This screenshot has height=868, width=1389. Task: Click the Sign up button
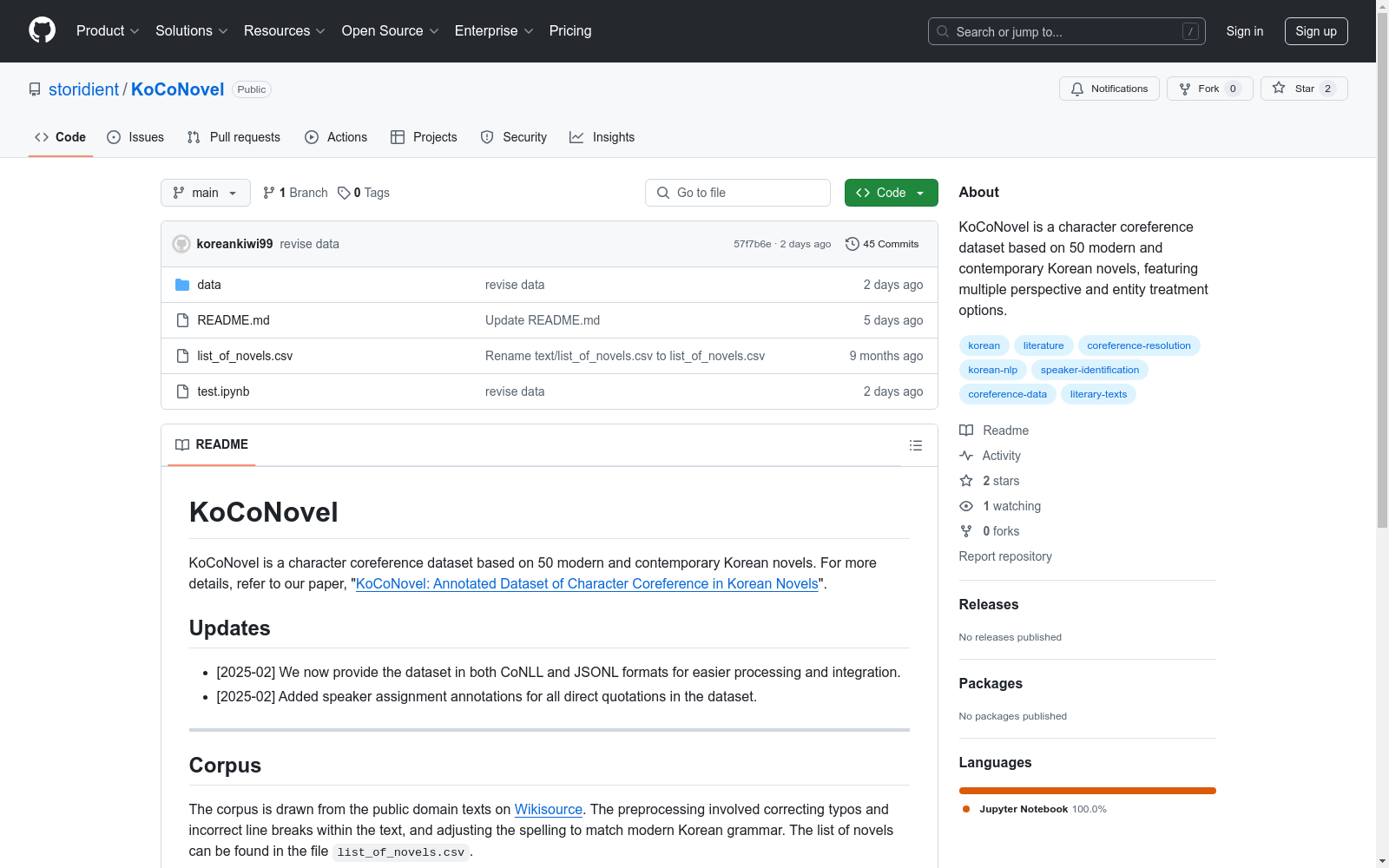(x=1316, y=31)
